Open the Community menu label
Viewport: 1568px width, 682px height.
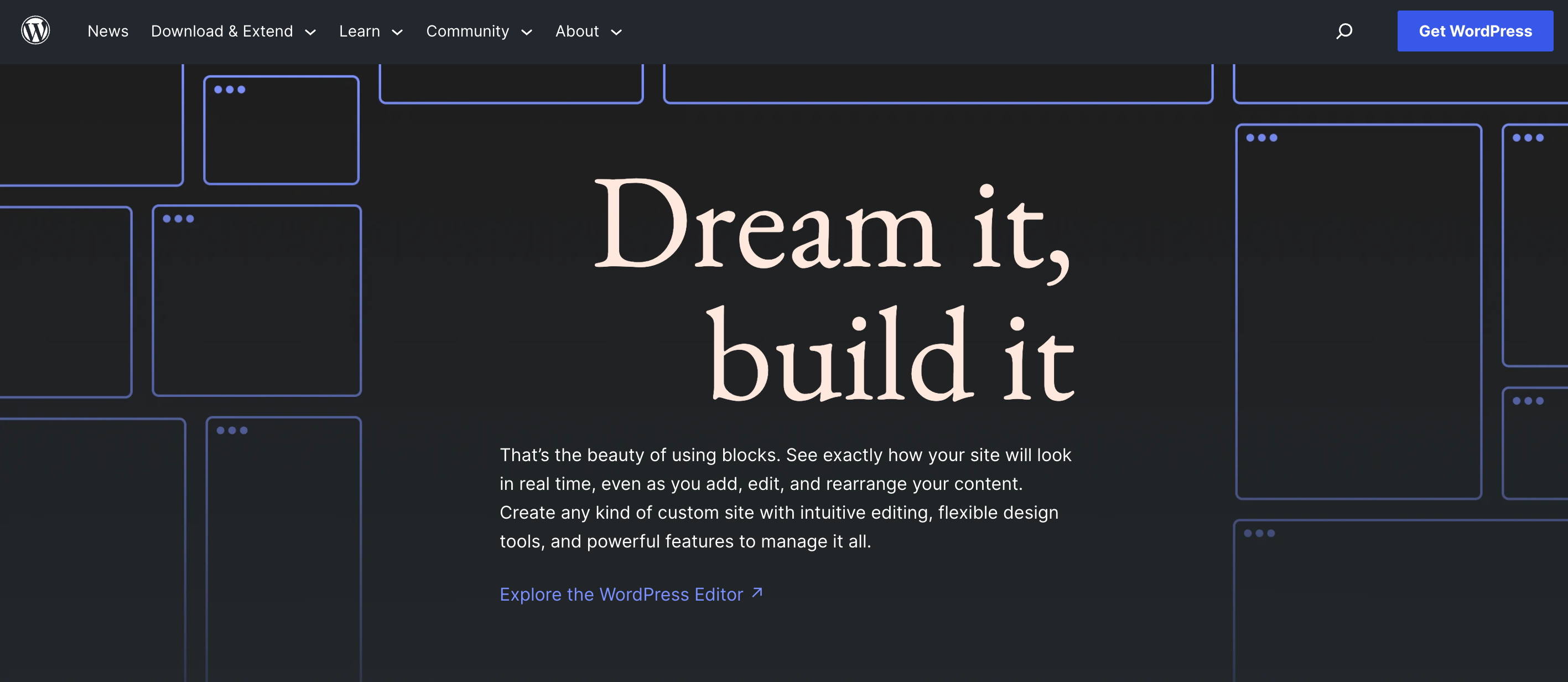point(467,31)
